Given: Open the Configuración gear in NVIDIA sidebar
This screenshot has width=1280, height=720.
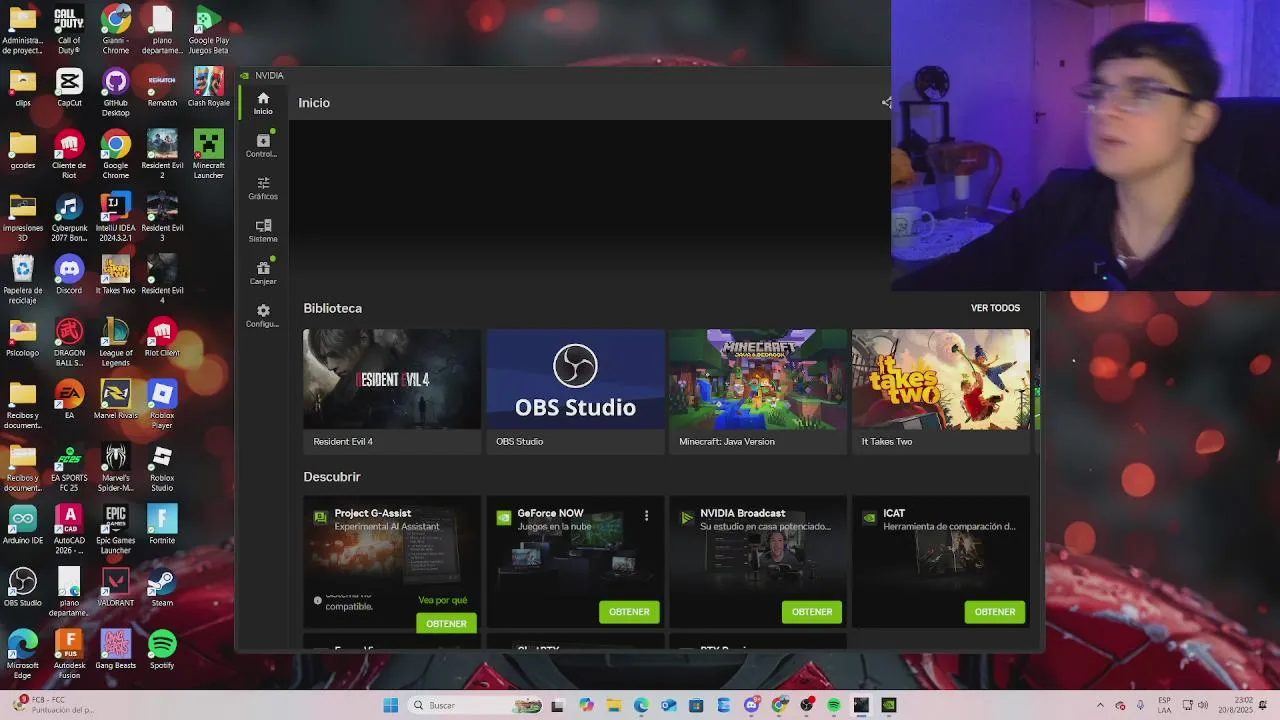Looking at the screenshot, I should coord(263,316).
